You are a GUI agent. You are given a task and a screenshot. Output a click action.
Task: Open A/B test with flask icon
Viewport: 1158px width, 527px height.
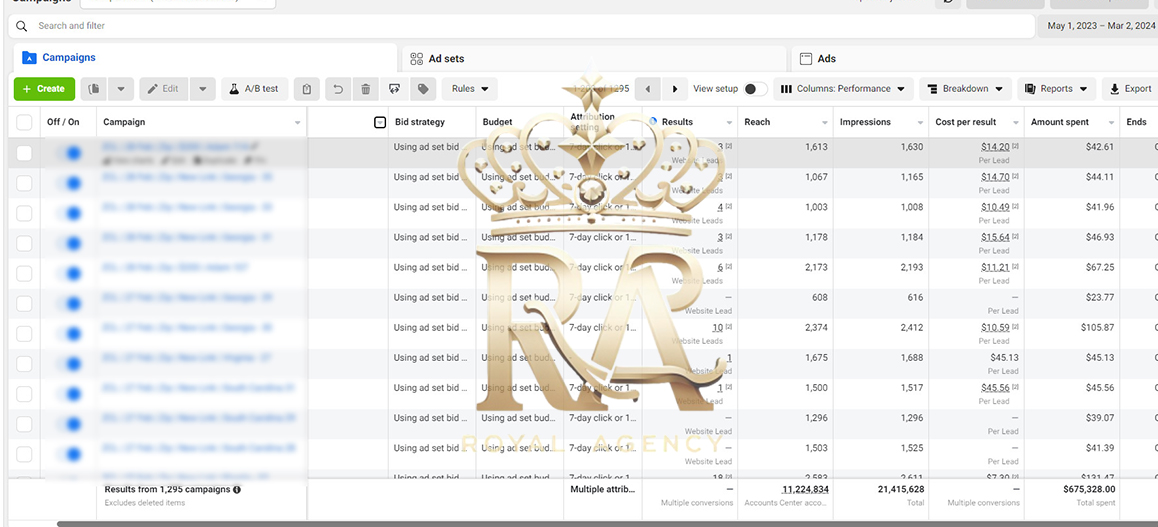253,89
